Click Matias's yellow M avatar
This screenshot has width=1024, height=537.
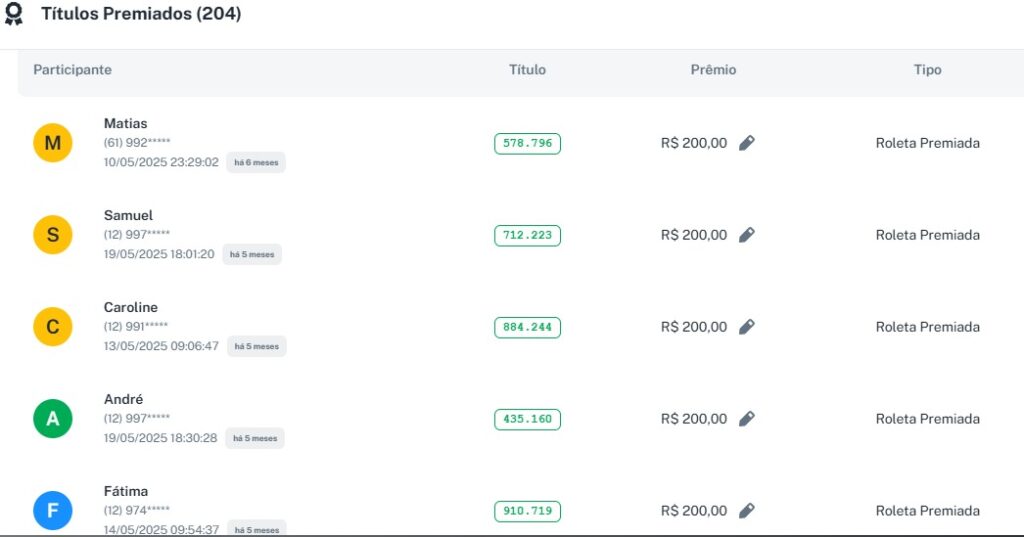point(53,143)
